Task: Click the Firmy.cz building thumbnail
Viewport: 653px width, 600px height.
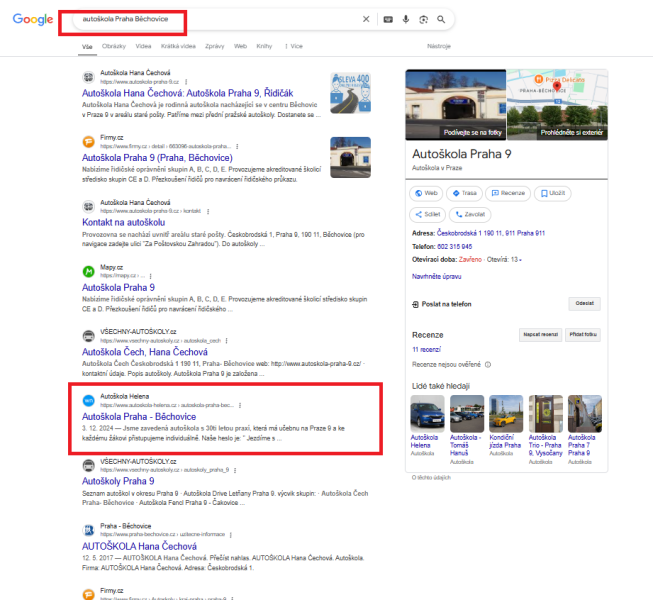Action: 351,157
